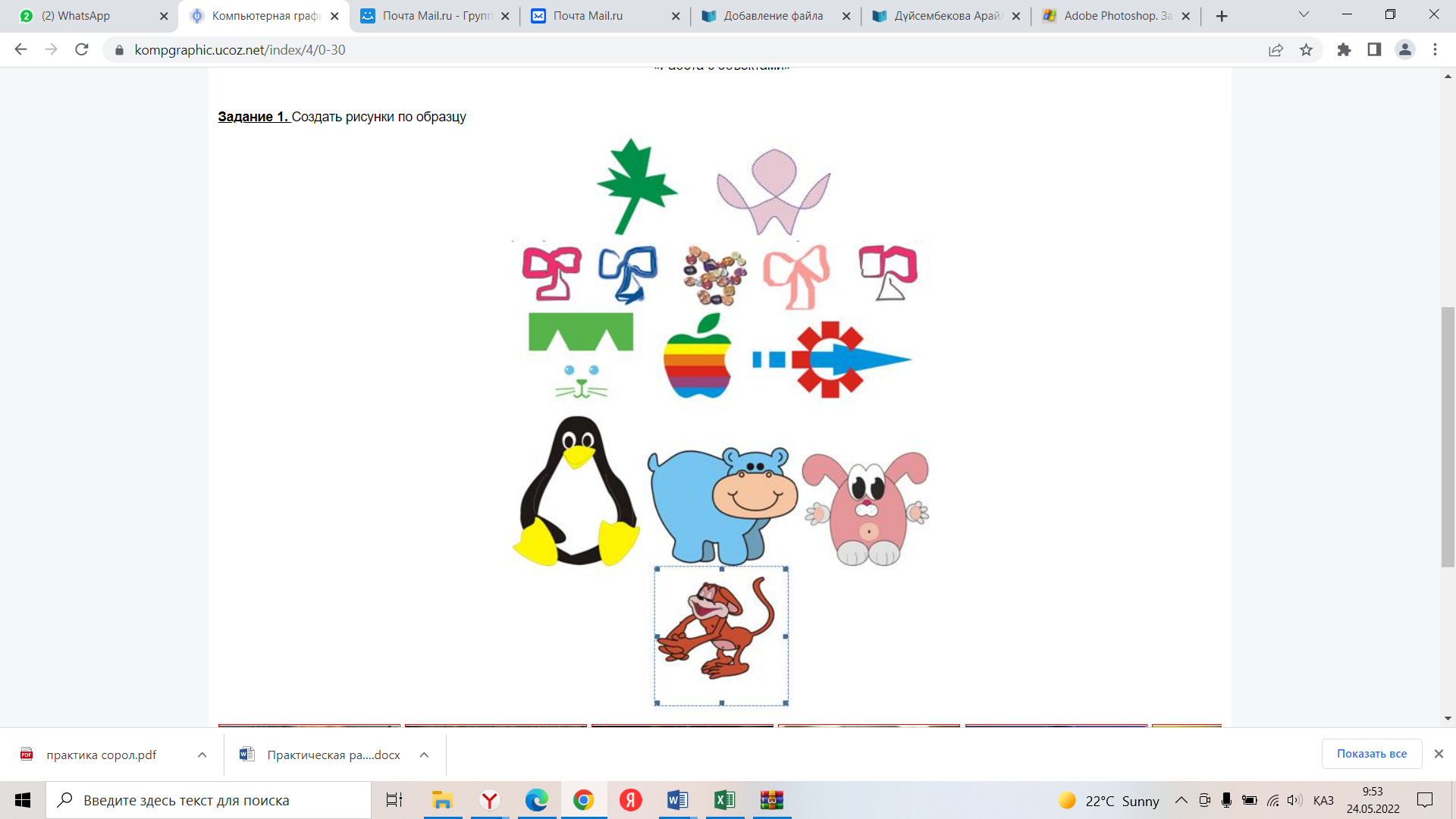This screenshot has width=1456, height=819.
Task: Expand options for Практическая ра....docx download
Action: pyautogui.click(x=424, y=755)
